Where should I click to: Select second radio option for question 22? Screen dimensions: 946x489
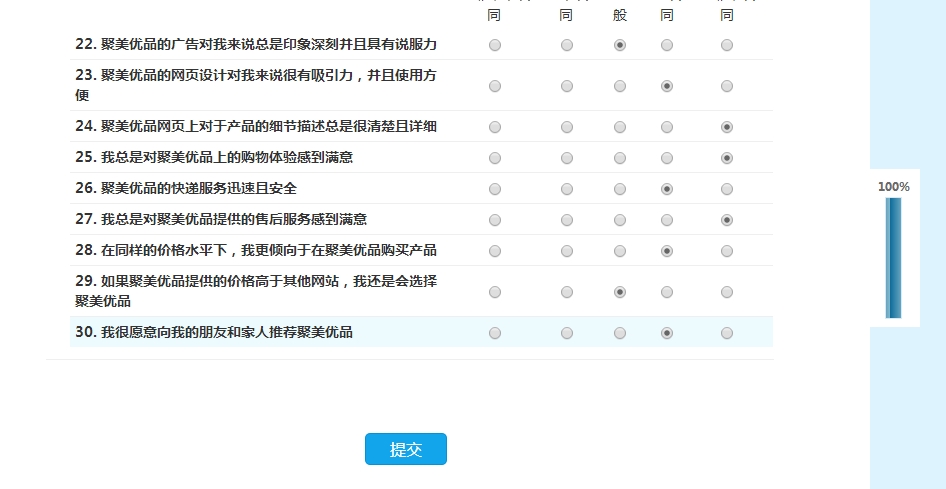[x=567, y=45]
